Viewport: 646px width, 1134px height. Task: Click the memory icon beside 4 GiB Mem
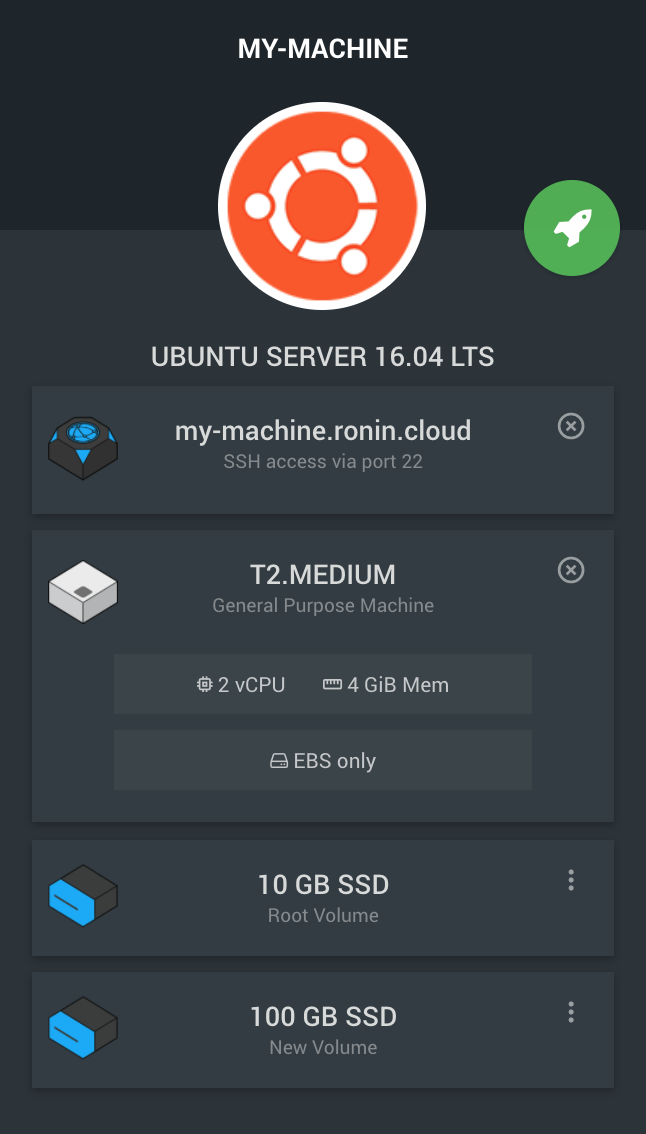point(332,684)
